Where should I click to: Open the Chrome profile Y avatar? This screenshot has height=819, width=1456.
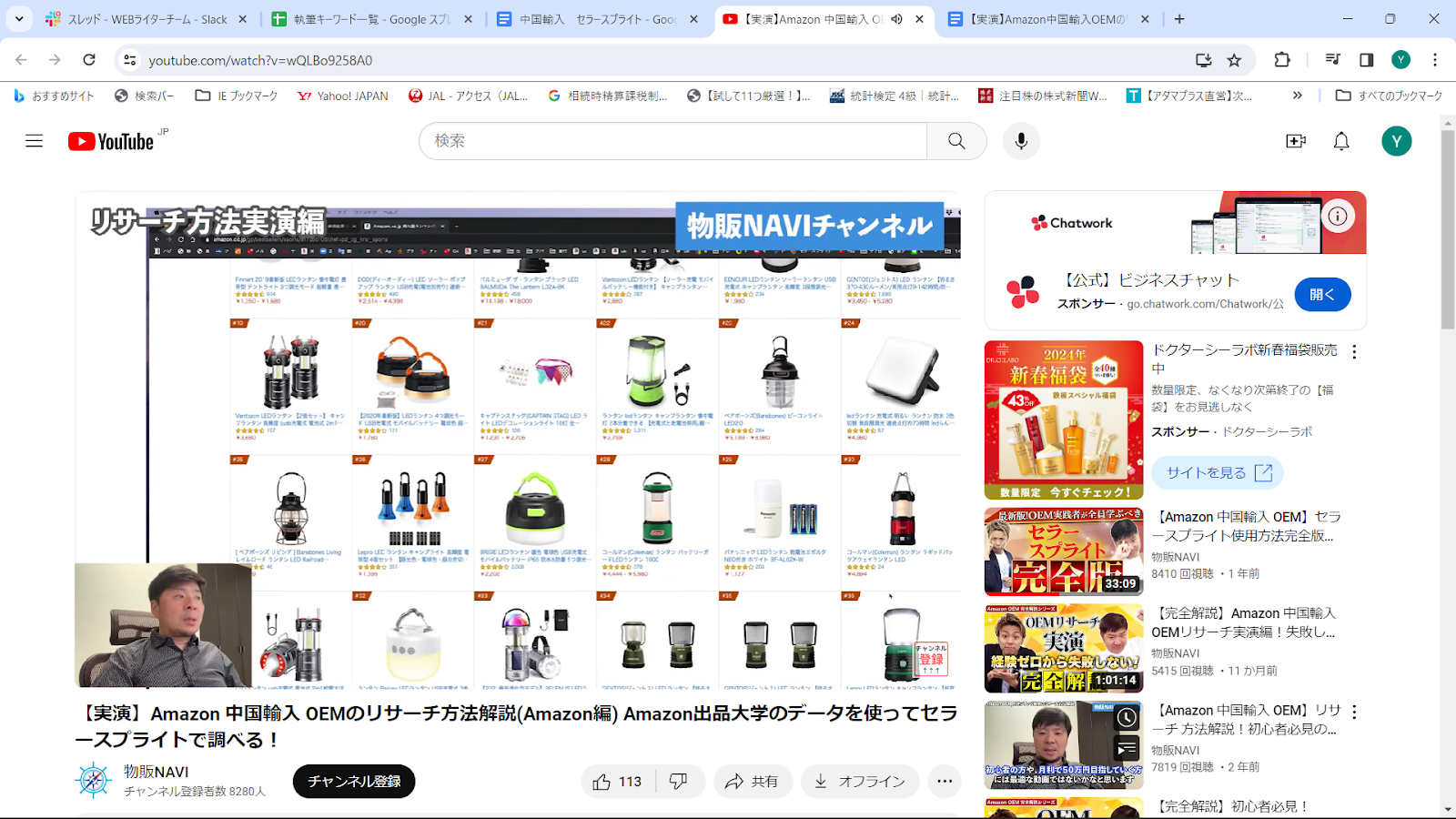tap(1400, 60)
